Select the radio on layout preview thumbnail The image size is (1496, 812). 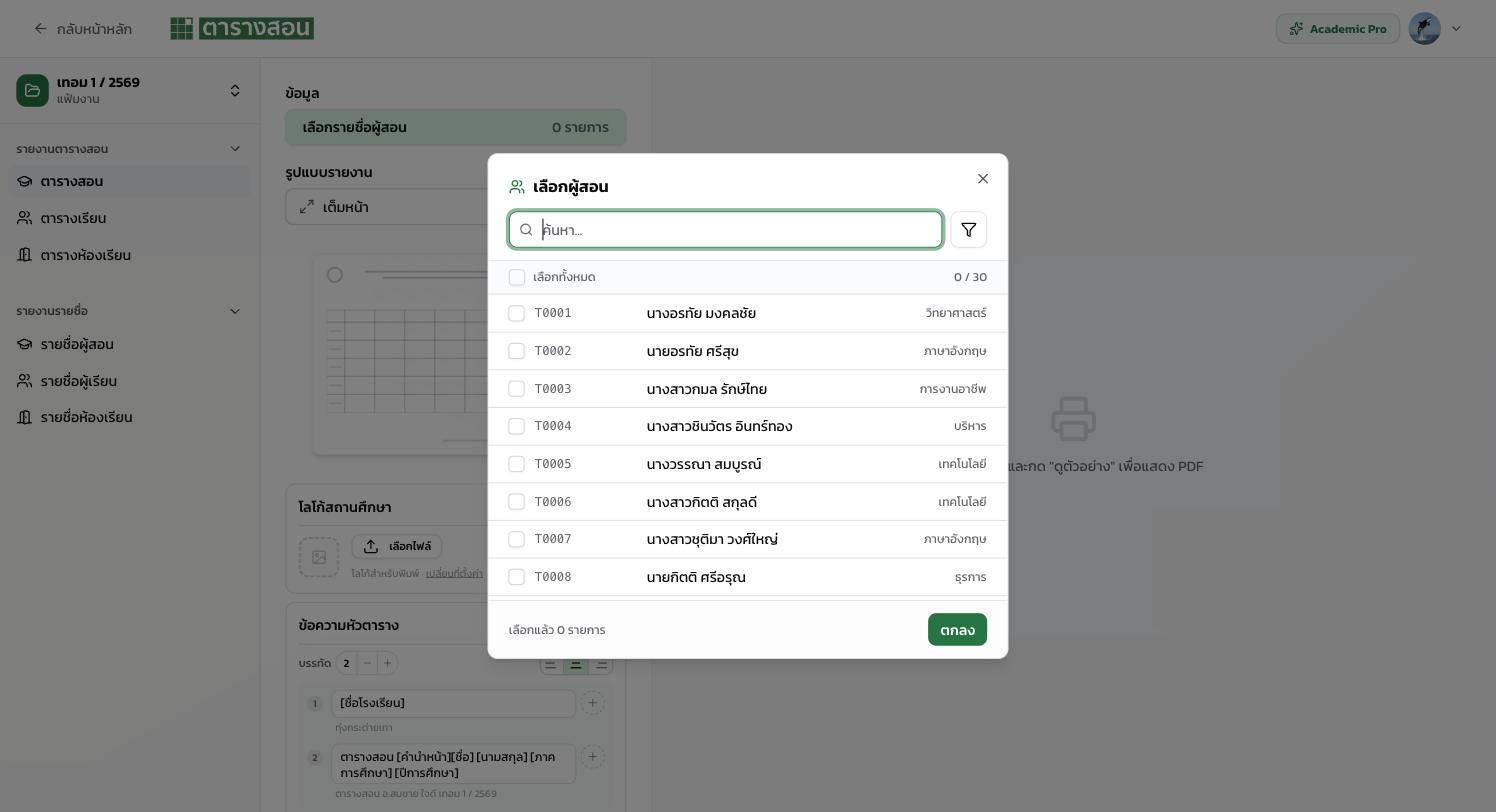point(335,275)
